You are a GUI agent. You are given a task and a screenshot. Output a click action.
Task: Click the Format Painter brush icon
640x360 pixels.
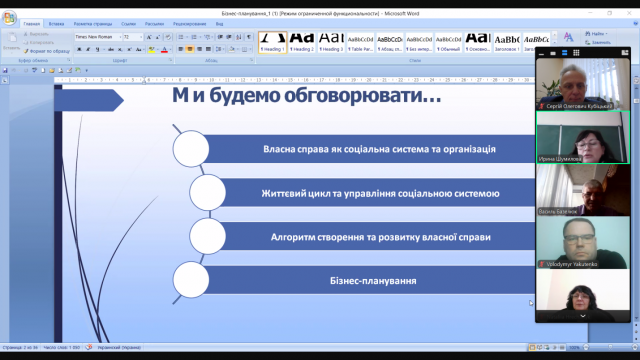point(26,51)
